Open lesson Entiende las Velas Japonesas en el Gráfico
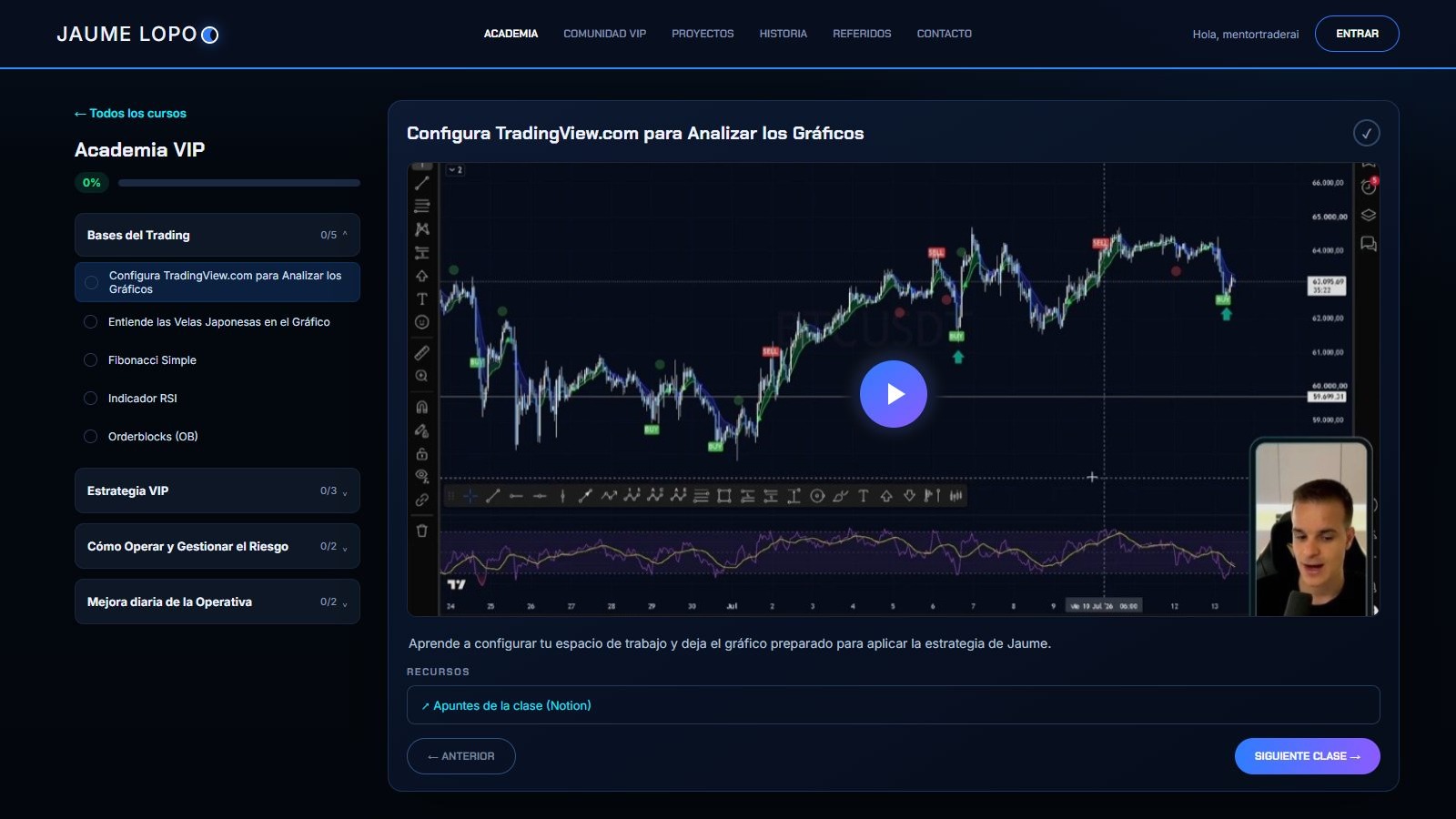 tap(217, 322)
